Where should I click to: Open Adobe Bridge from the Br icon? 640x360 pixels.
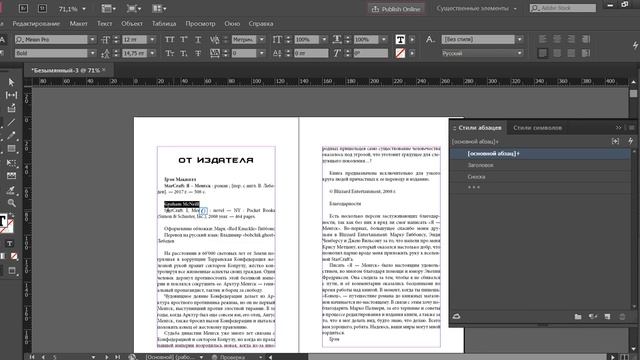point(23,8)
